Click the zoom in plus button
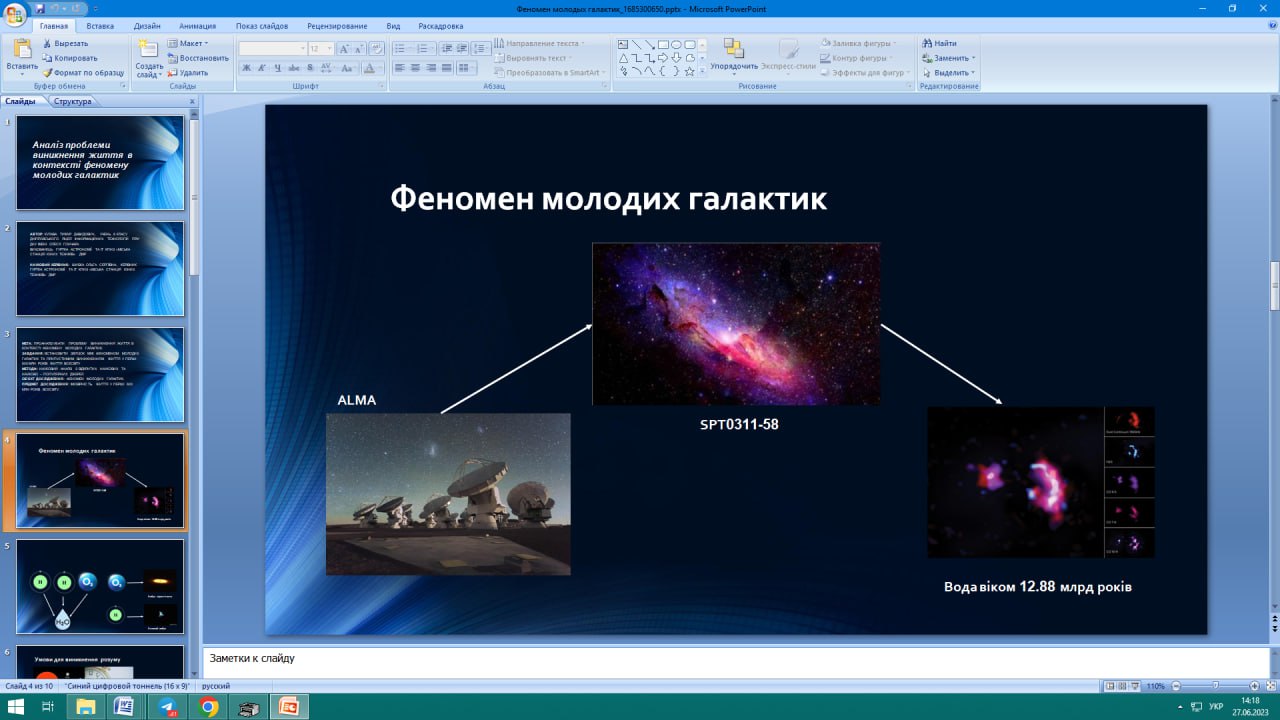 [1255, 686]
